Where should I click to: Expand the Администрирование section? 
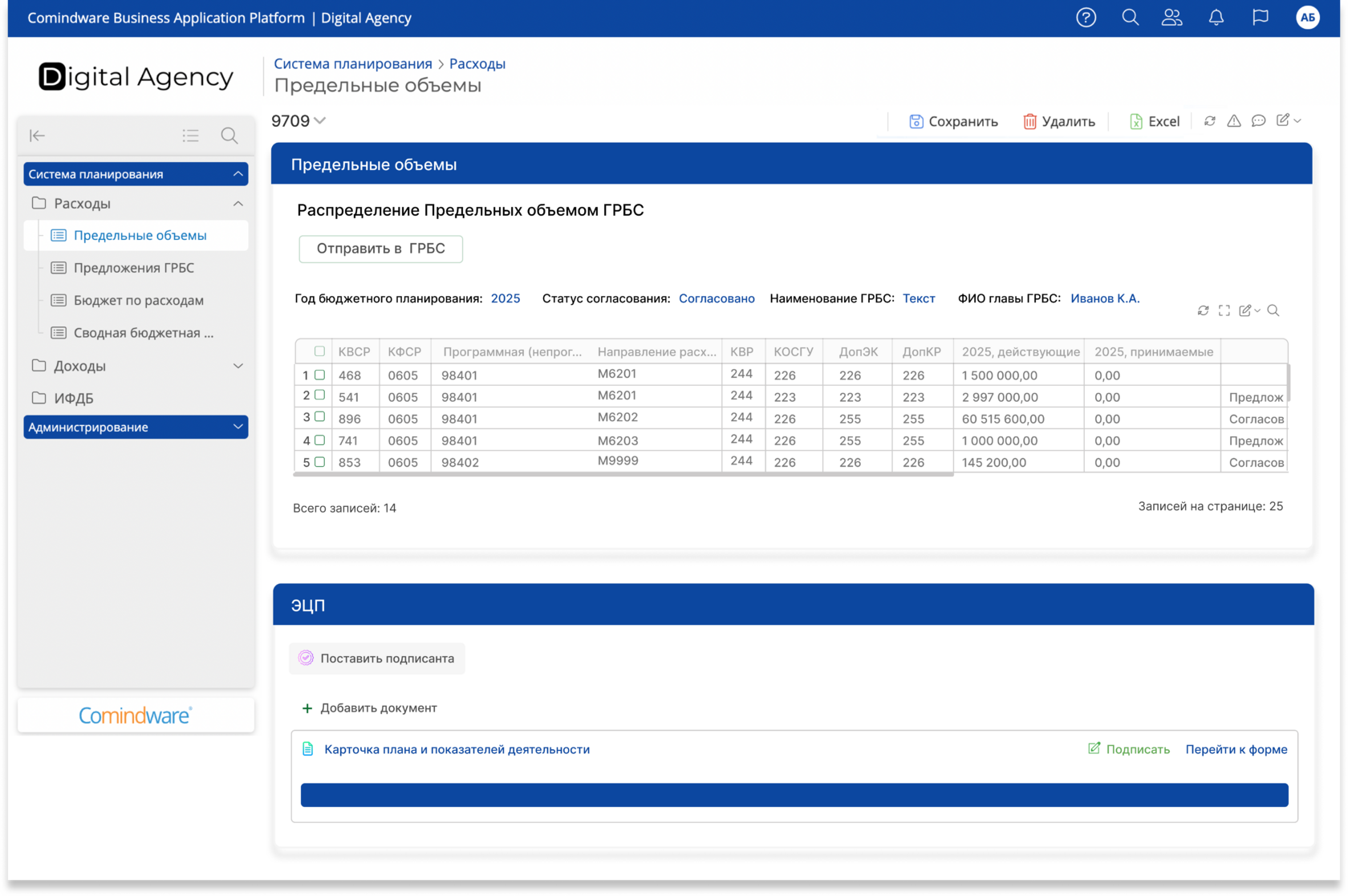tap(238, 427)
